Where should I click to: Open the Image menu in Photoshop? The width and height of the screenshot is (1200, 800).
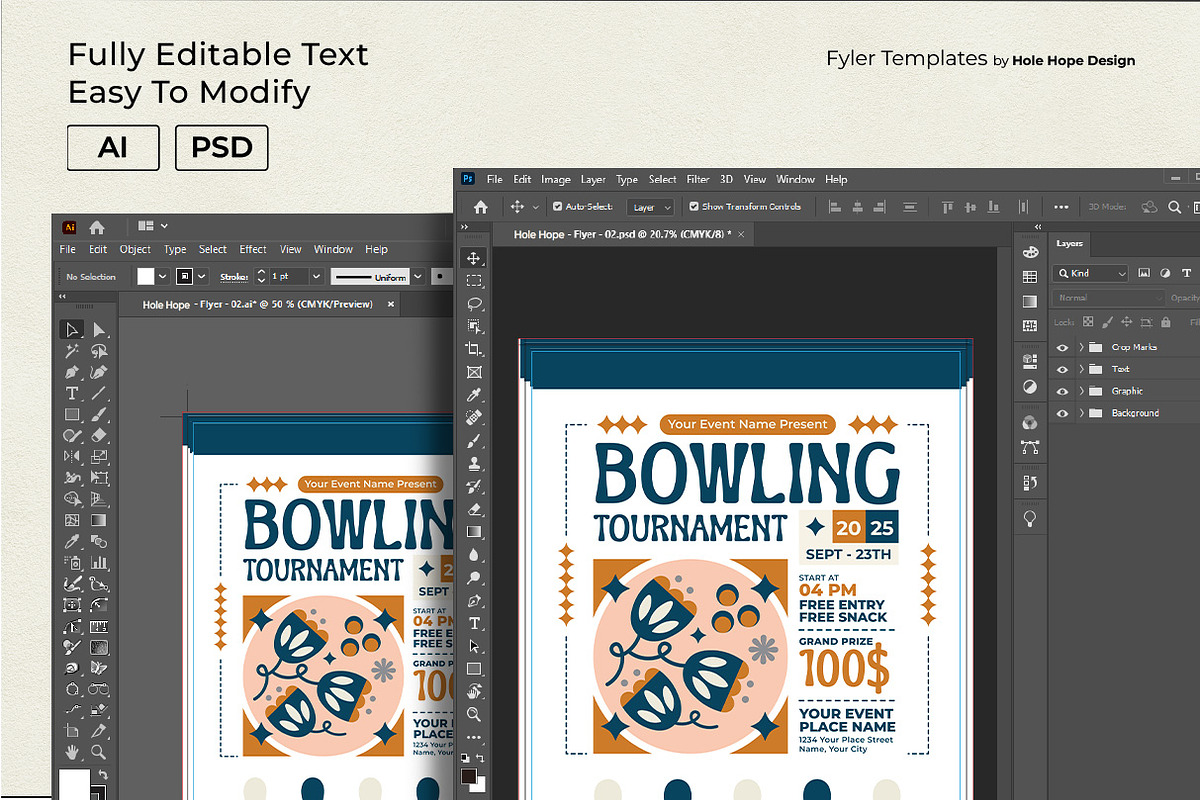(x=555, y=179)
